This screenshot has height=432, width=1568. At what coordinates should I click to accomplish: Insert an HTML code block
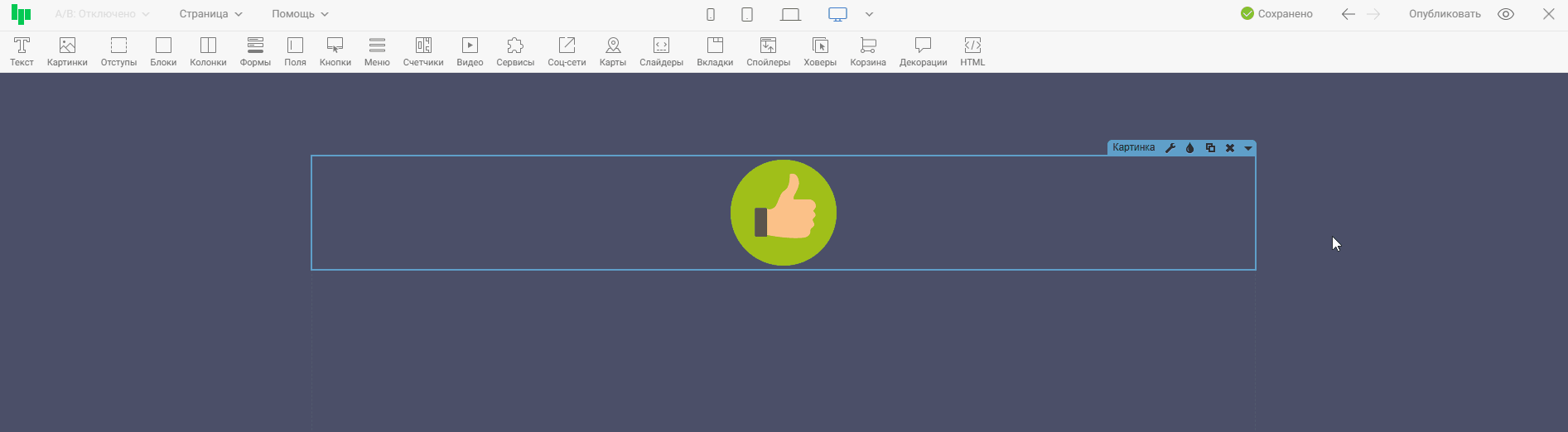coord(972,51)
